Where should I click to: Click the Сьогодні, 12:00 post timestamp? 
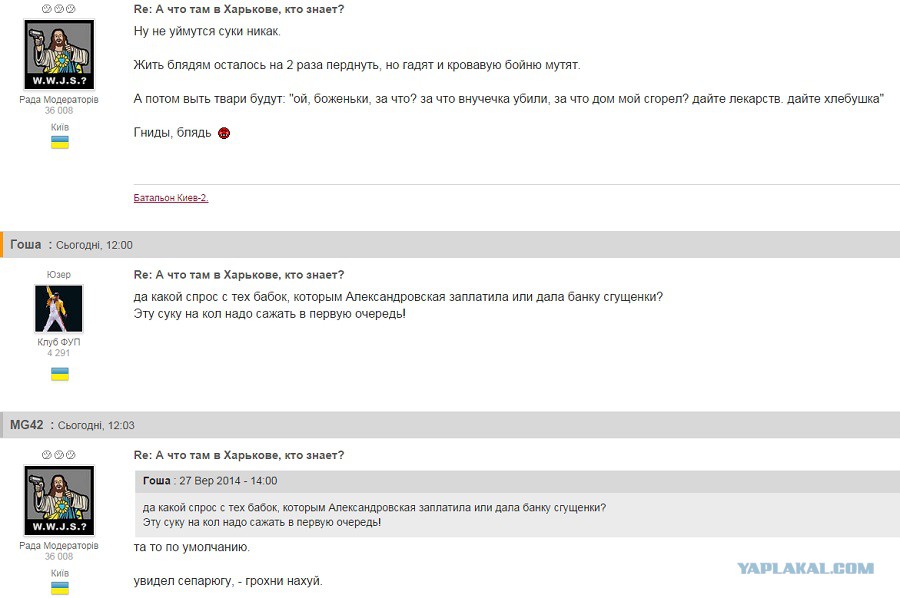pos(94,245)
